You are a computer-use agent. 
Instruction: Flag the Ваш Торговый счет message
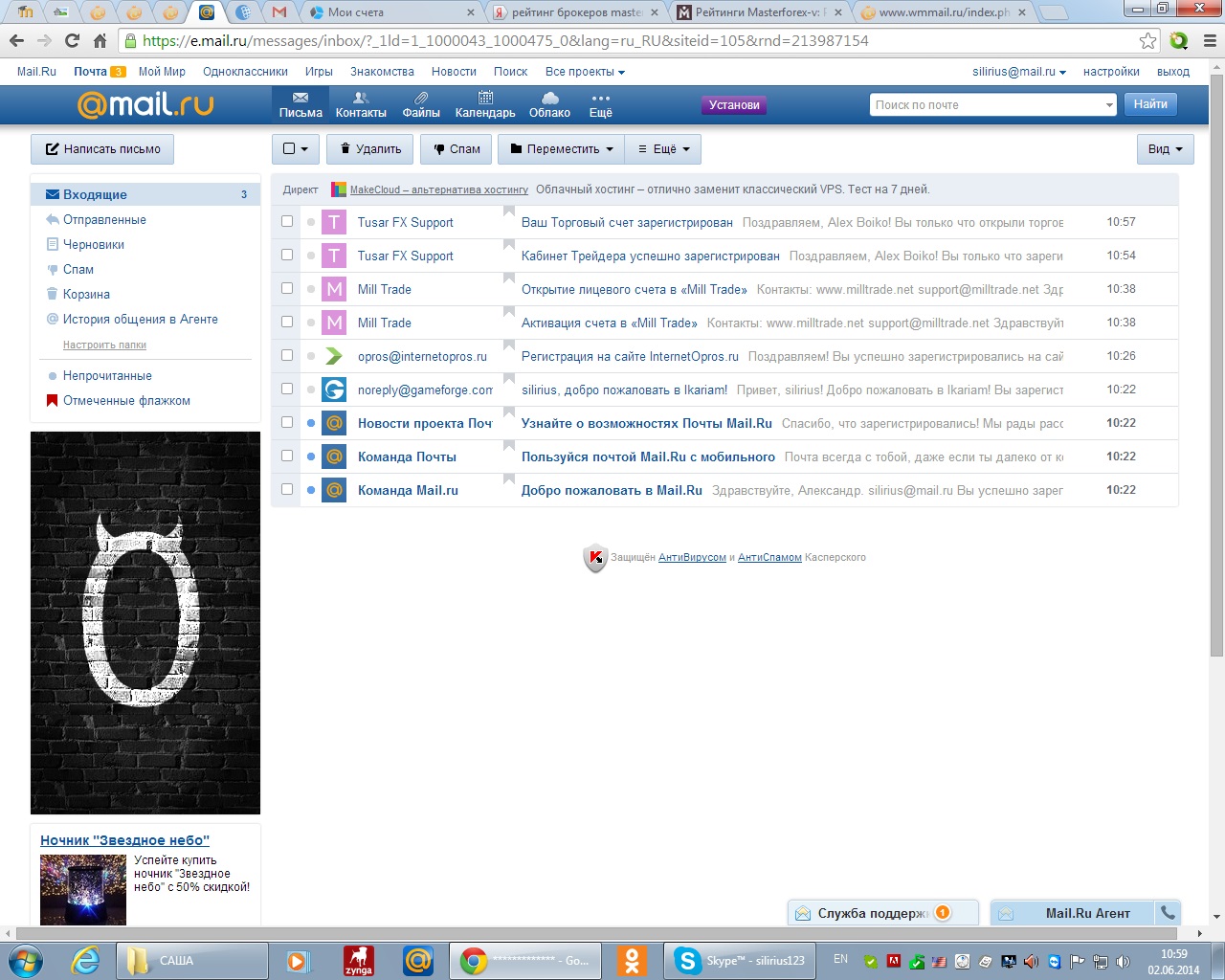(509, 211)
